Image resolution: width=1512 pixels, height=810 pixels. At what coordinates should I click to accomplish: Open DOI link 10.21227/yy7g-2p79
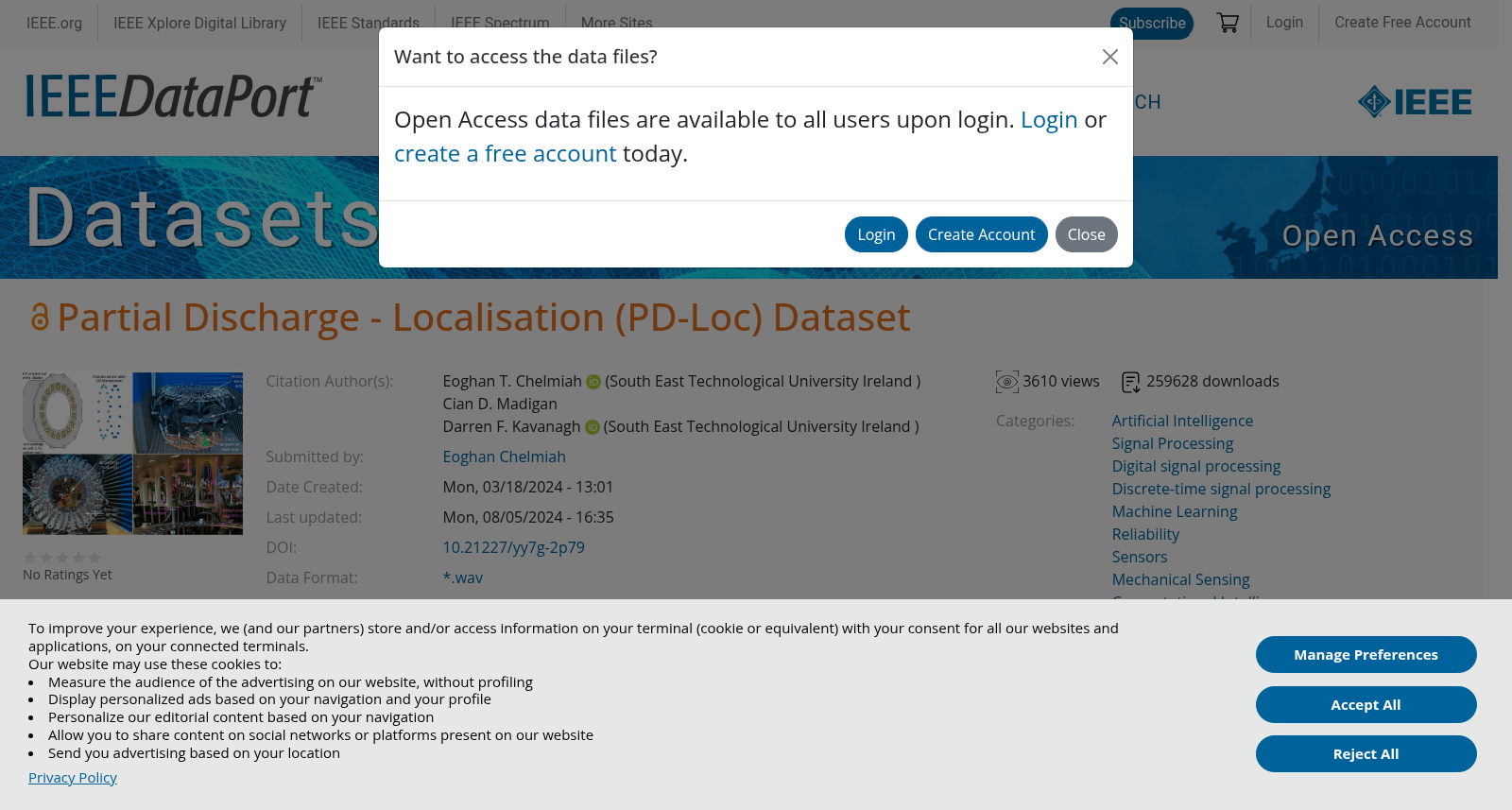(513, 548)
